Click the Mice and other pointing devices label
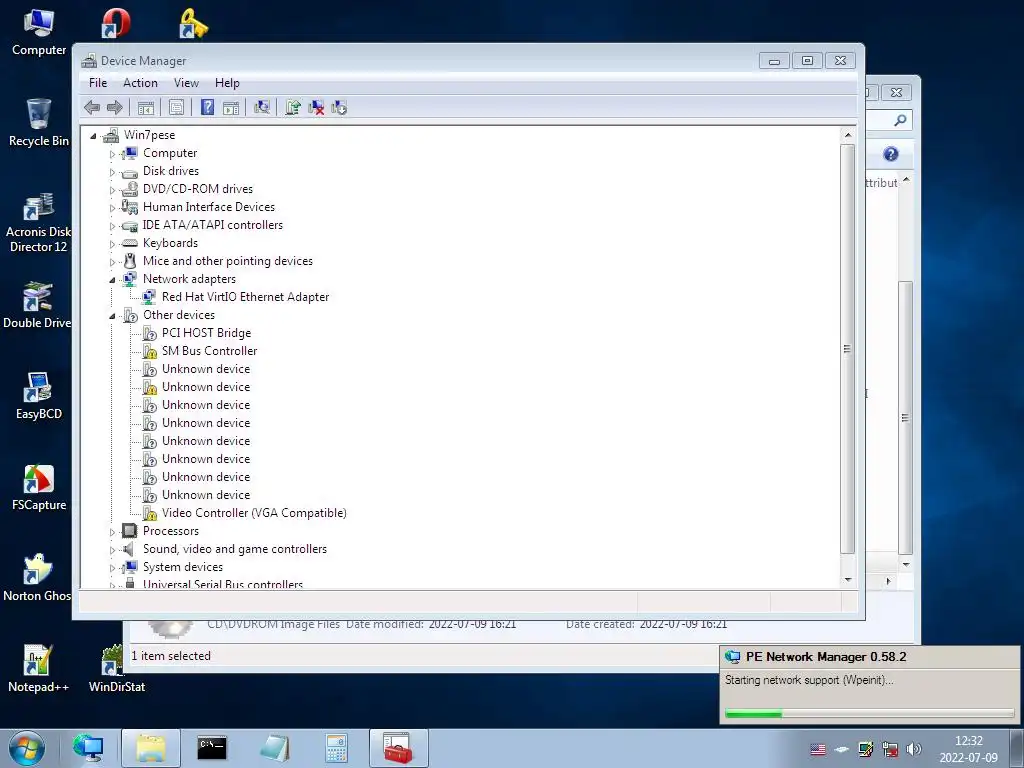Screen dimensions: 1024x768 pos(227,261)
